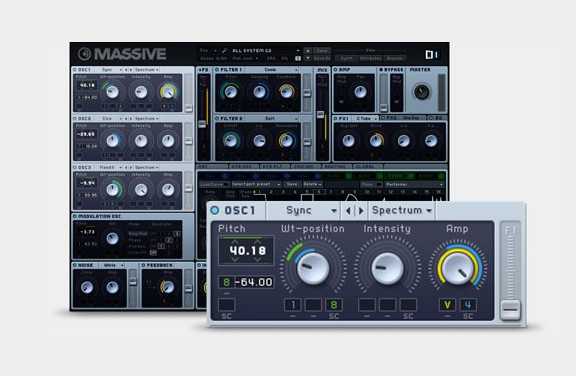Toggle OSC1 power button in enlarged panel
The height and width of the screenshot is (376, 576).
tap(215, 210)
